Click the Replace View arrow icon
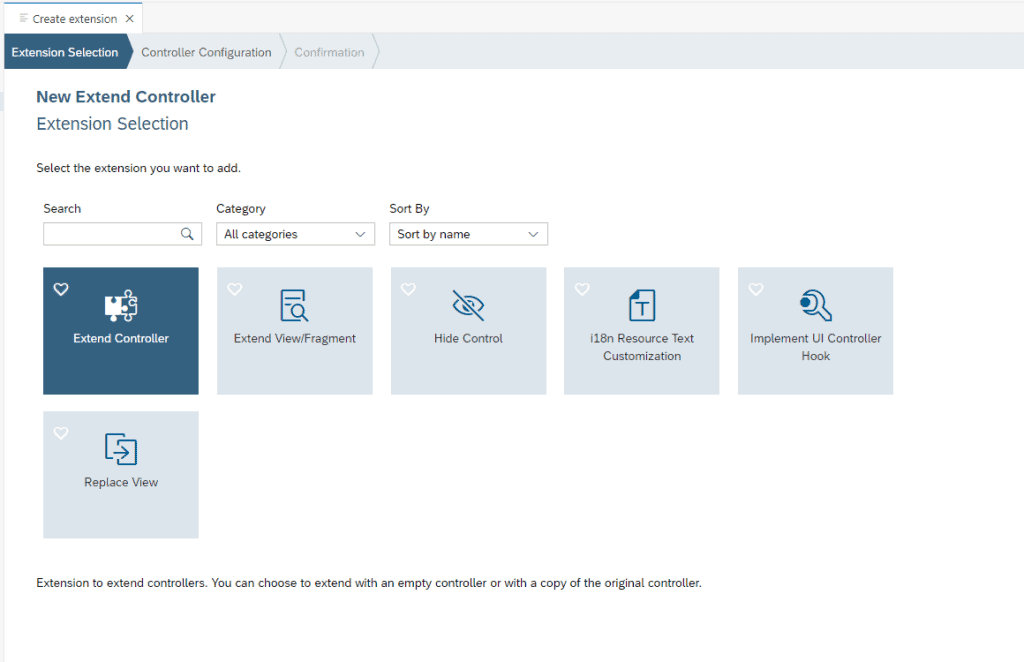The image size is (1024, 662). click(121, 449)
